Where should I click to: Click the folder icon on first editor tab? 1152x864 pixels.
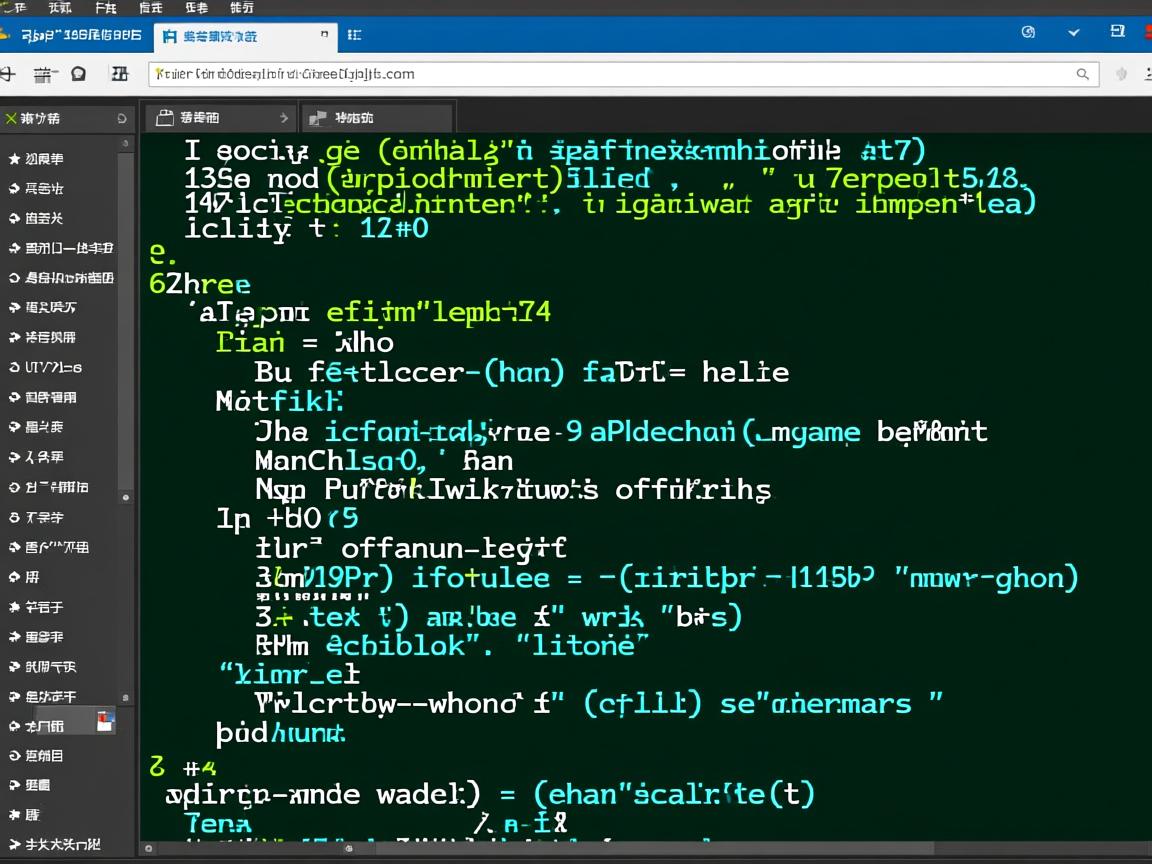164,118
